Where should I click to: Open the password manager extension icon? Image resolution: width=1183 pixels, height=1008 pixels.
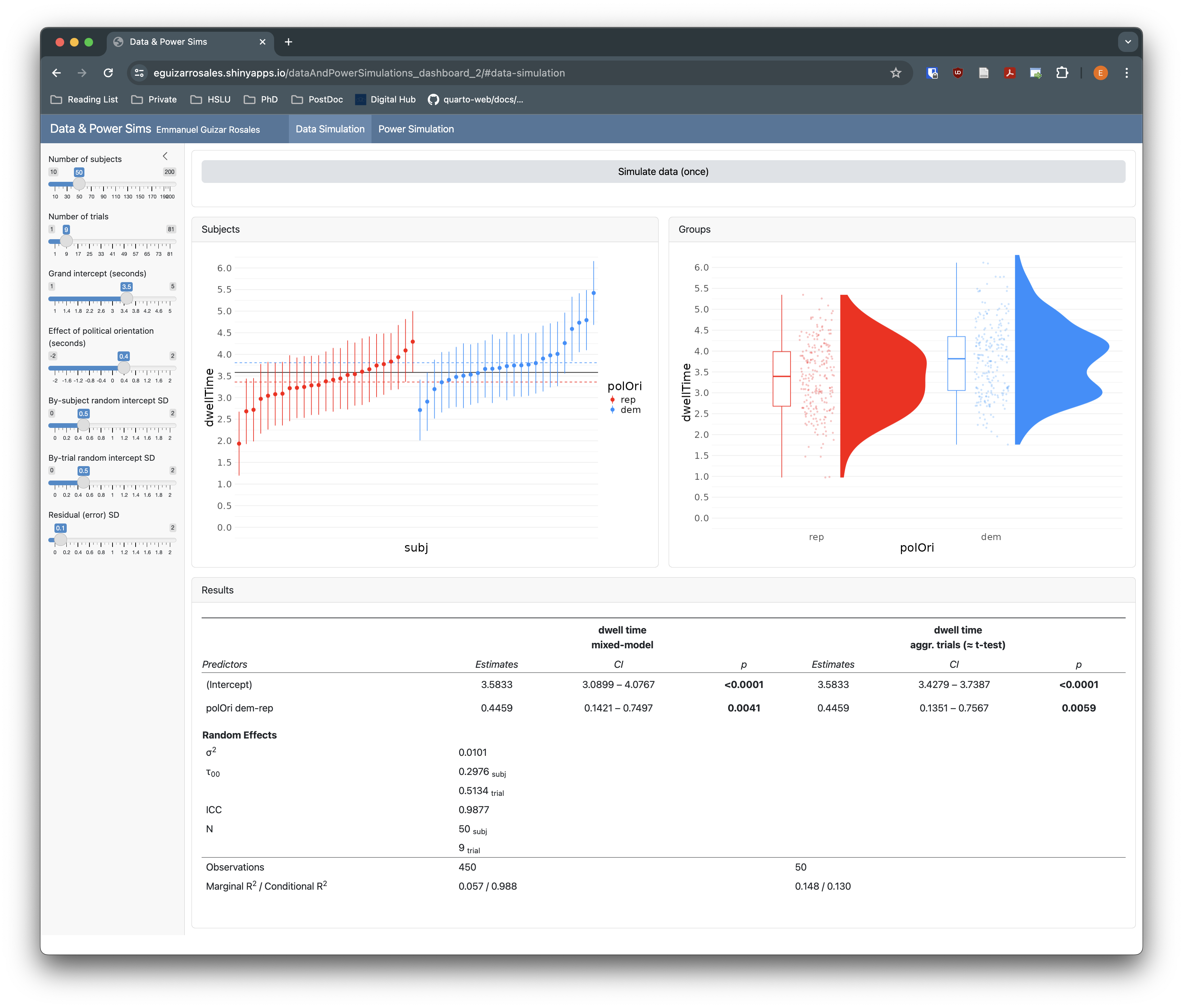pyautogui.click(x=933, y=73)
